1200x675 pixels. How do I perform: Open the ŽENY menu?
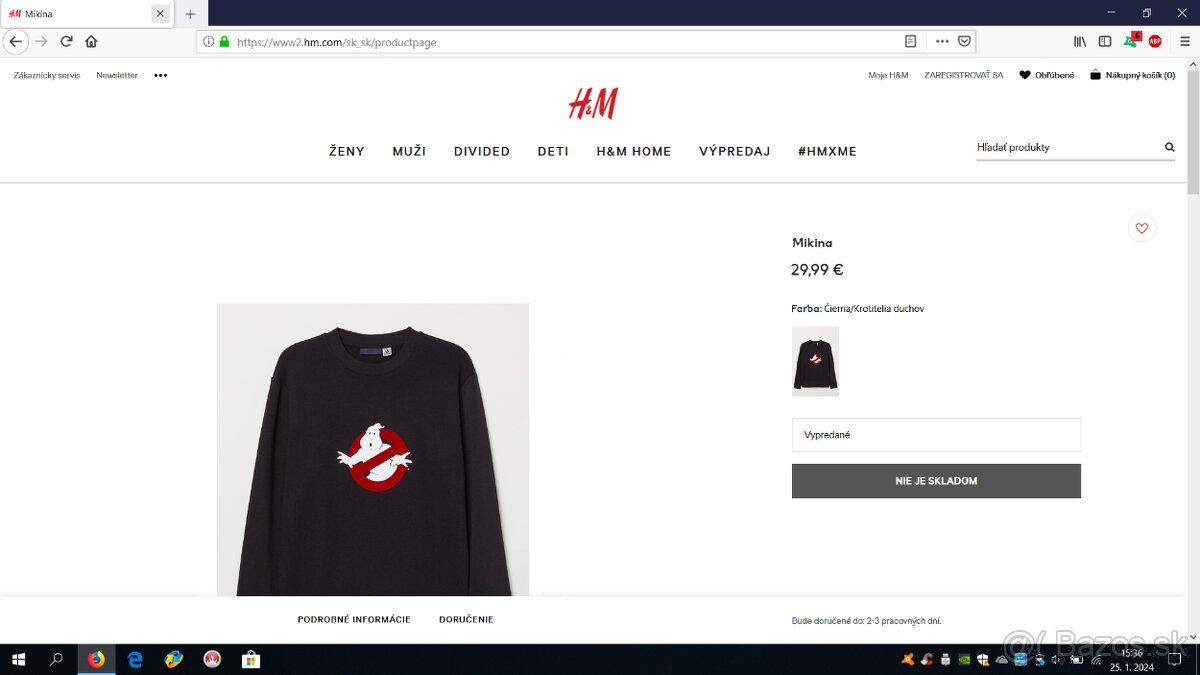coord(347,151)
